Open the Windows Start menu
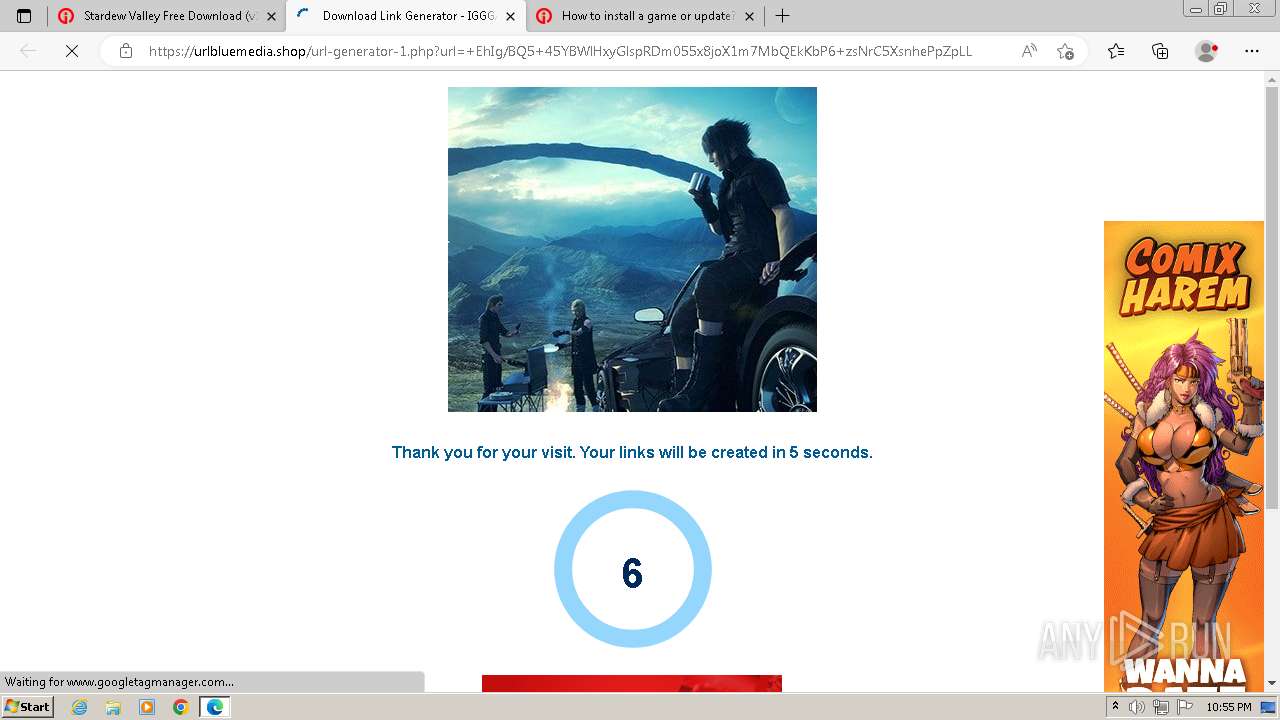Image resolution: width=1280 pixels, height=720 pixels. 27,706
